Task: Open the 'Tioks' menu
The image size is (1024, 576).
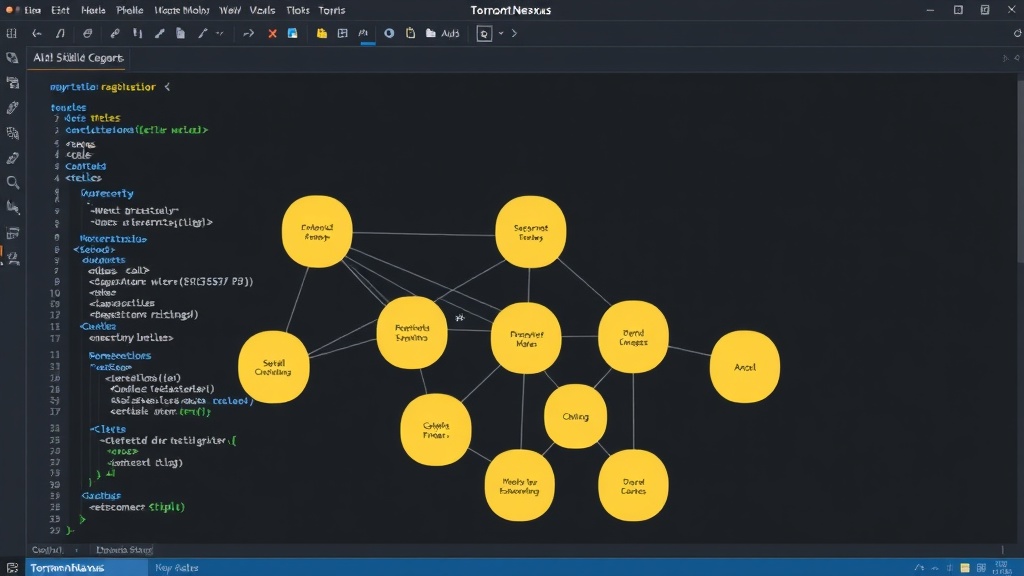Action: click(298, 10)
